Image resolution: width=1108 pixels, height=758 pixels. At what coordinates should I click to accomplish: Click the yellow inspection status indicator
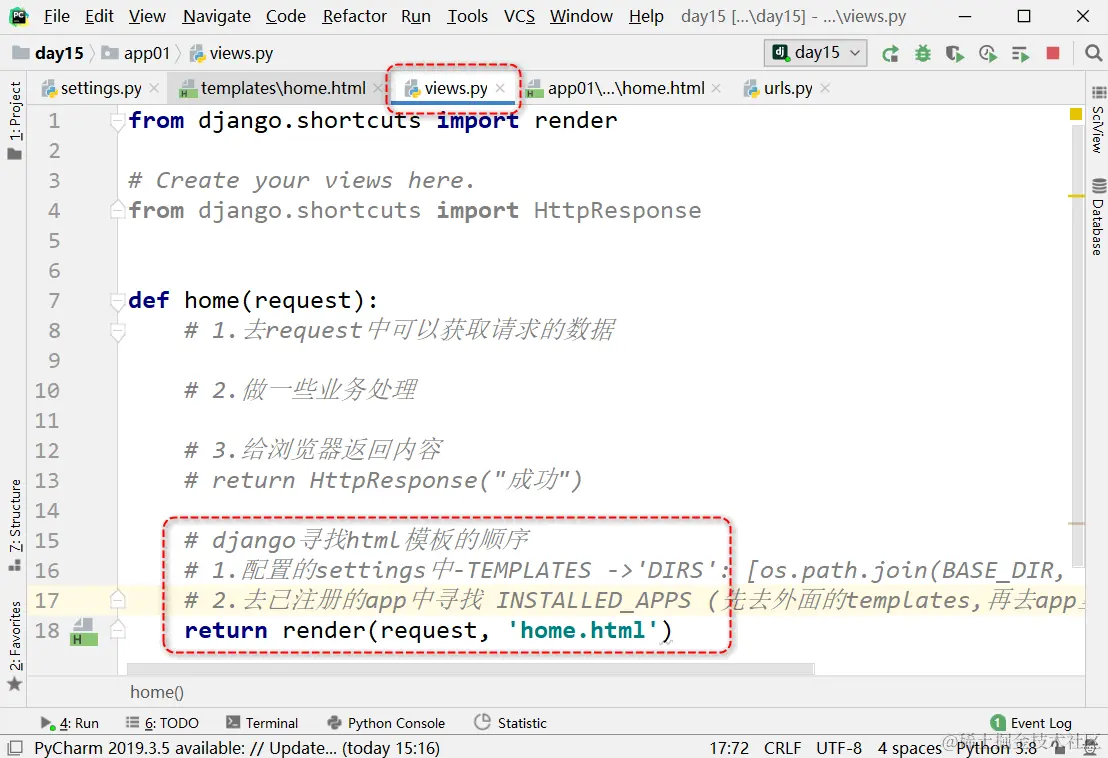click(1076, 114)
